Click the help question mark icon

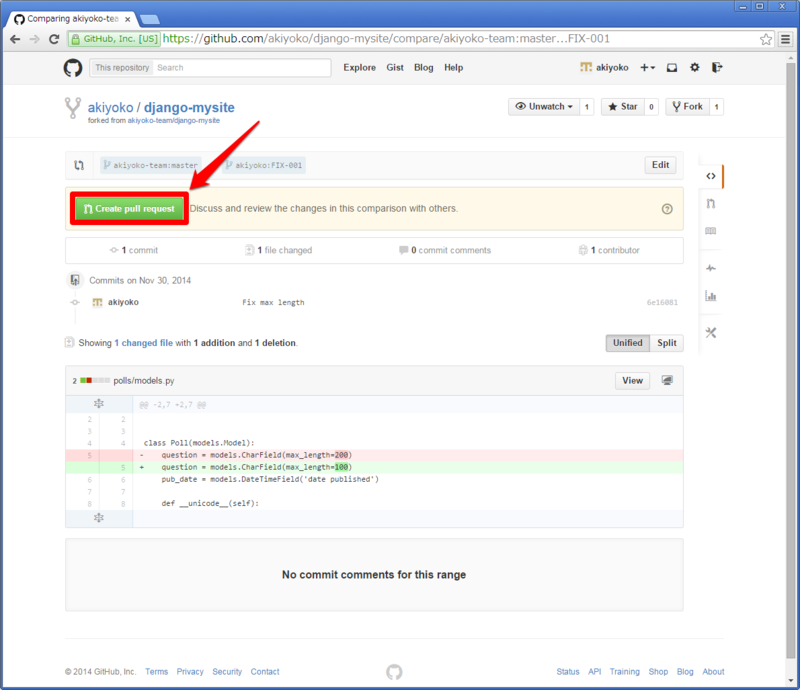point(667,209)
